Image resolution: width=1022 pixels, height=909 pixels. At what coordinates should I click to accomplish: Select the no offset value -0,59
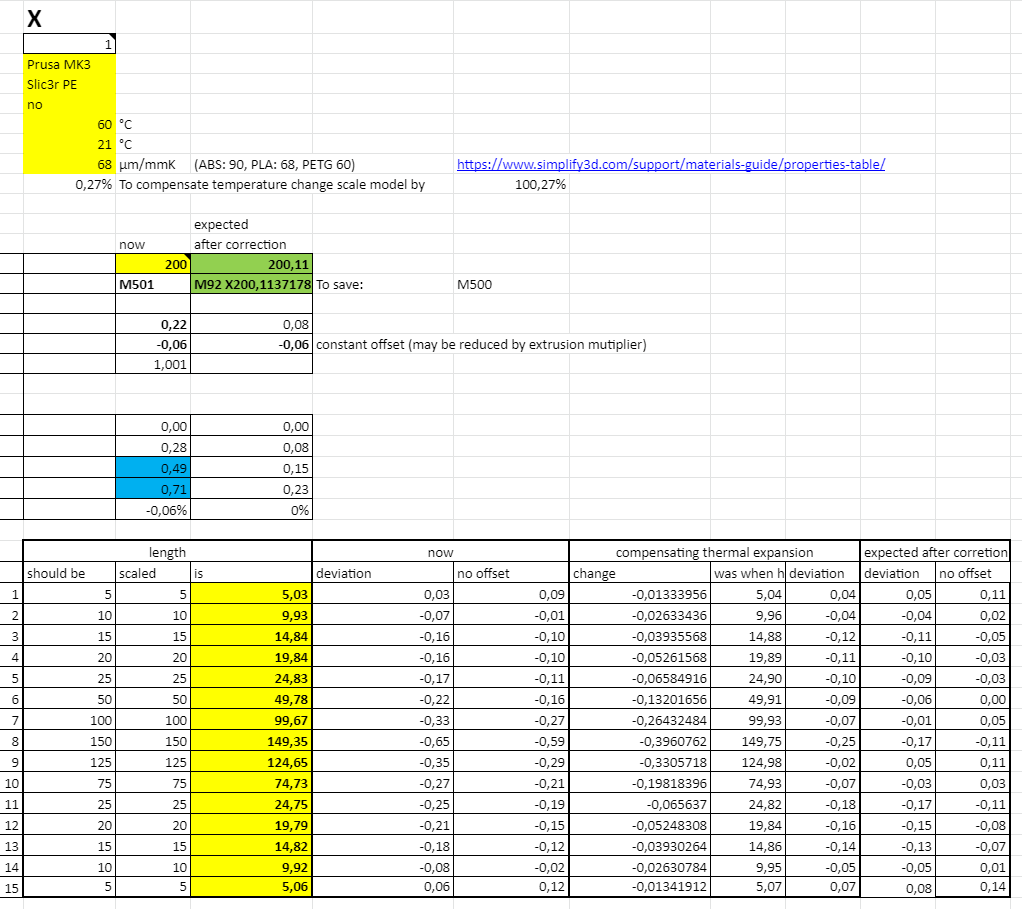pyautogui.click(x=512, y=741)
